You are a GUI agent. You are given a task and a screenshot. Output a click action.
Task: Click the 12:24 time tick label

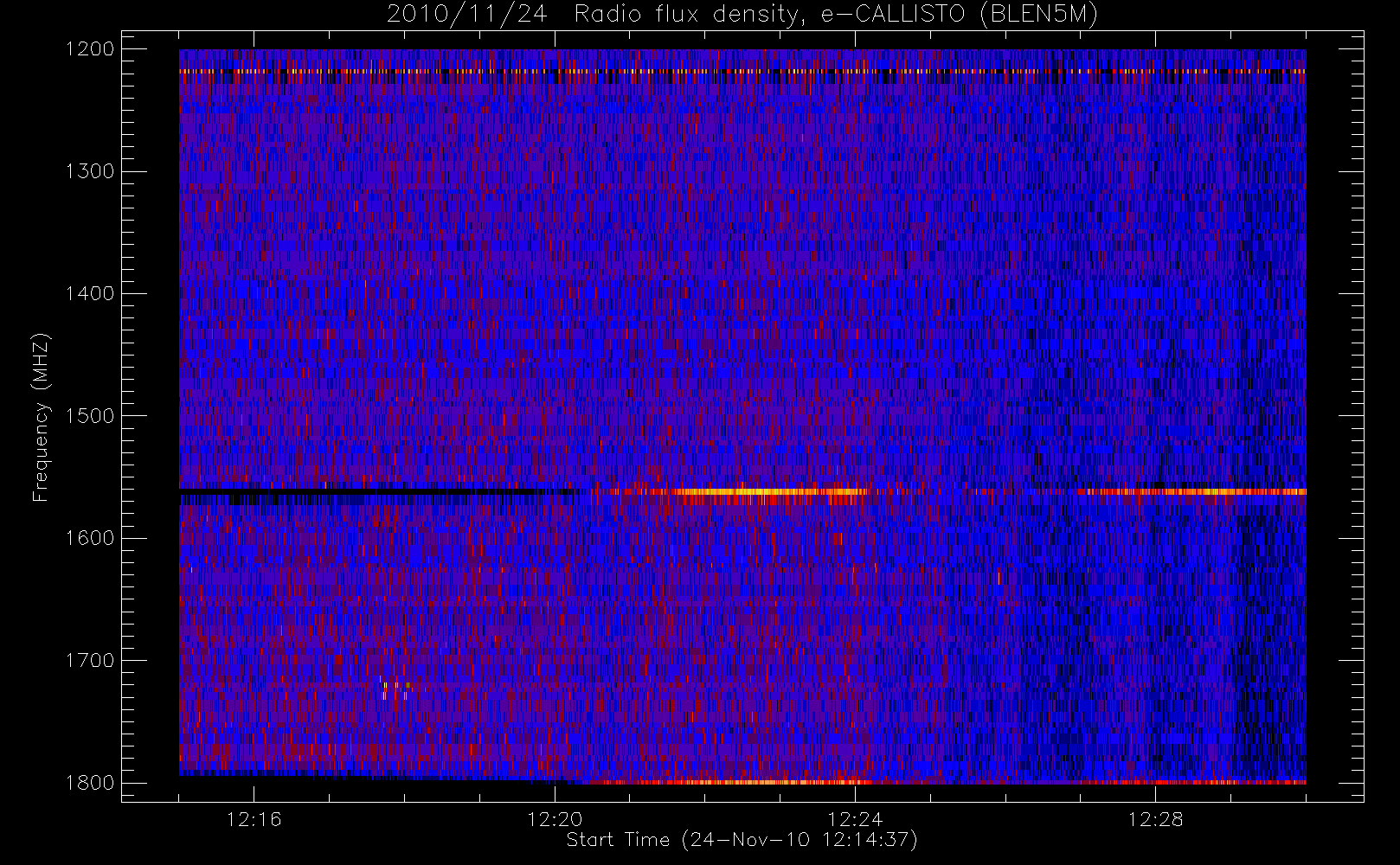click(x=855, y=819)
